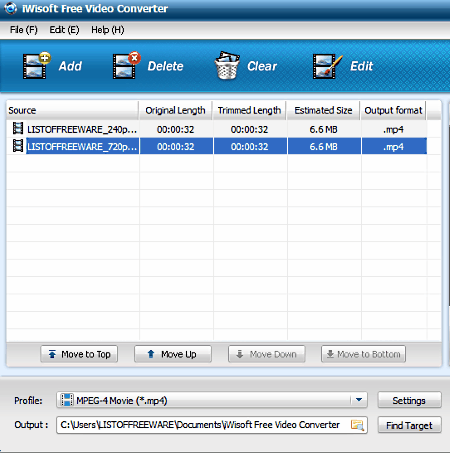Expand the Profile dropdown arrow
The height and width of the screenshot is (453, 450).
[x=359, y=400]
